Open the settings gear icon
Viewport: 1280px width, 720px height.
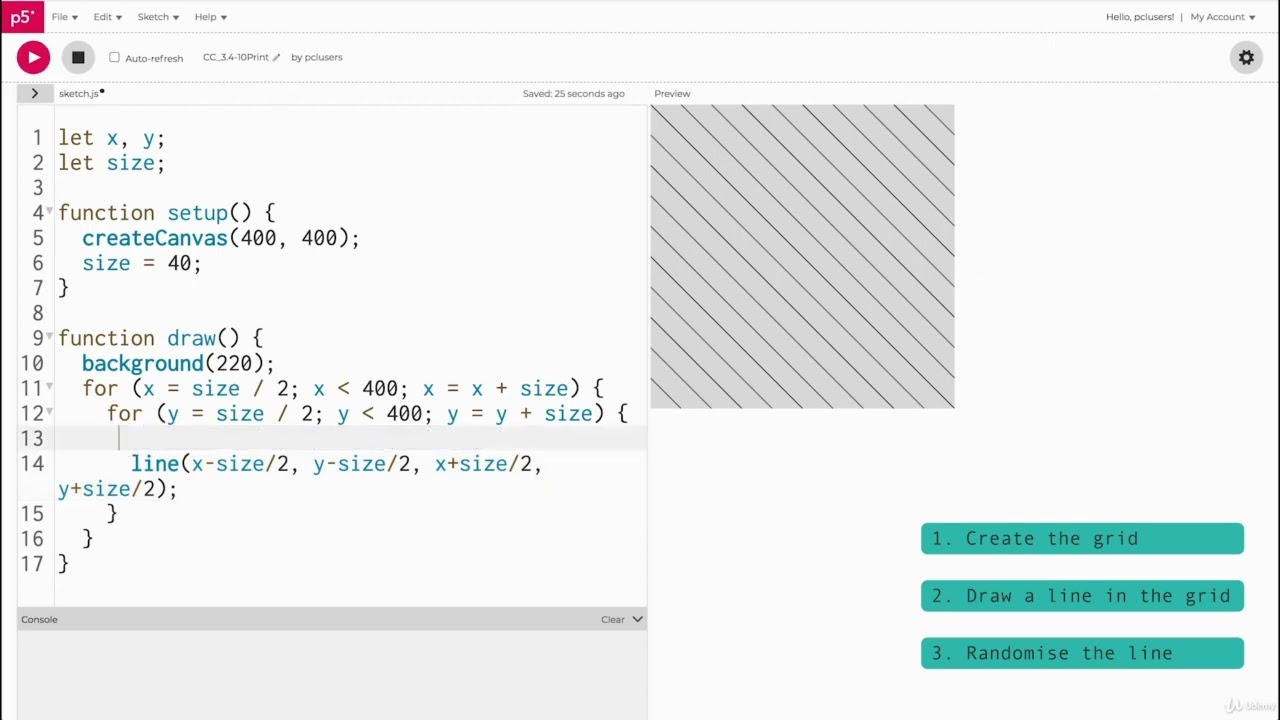[x=1246, y=57]
